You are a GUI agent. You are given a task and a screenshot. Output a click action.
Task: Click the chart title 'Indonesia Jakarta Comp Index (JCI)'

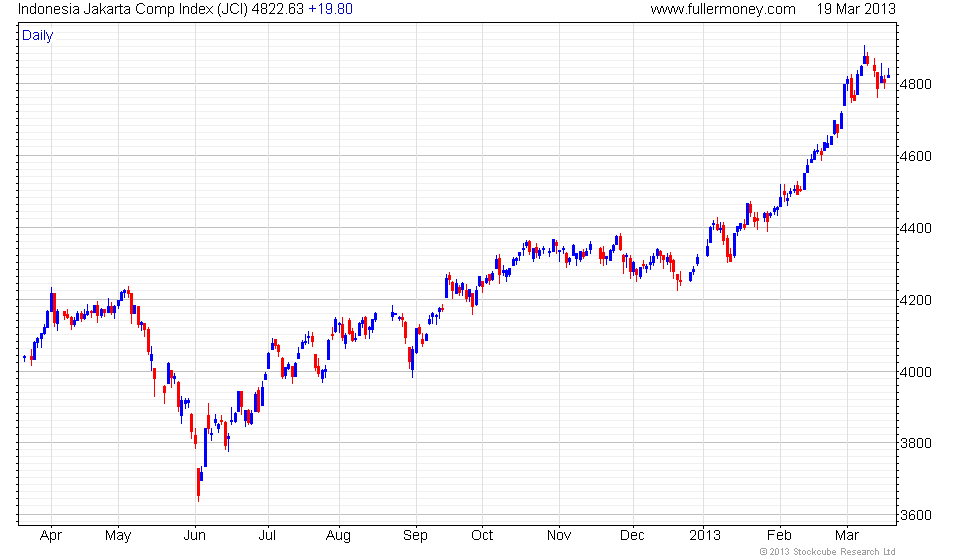(x=133, y=9)
